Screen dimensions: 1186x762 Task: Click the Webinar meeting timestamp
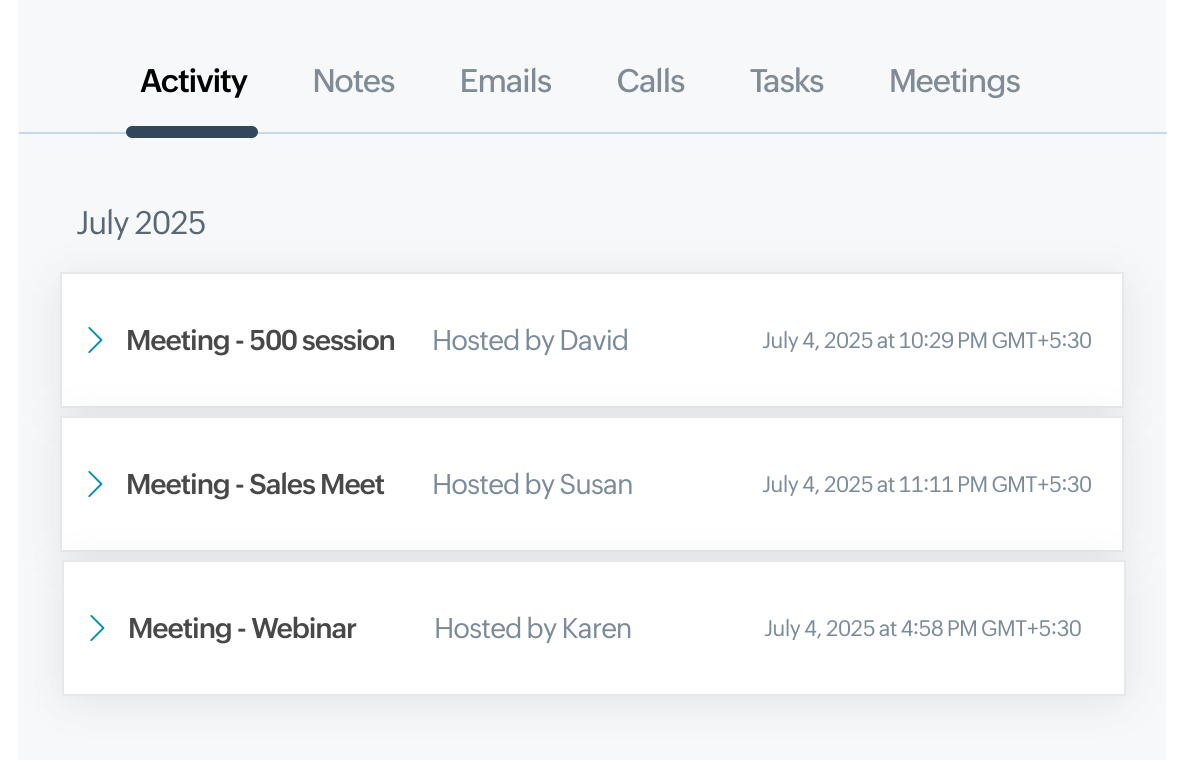point(922,628)
